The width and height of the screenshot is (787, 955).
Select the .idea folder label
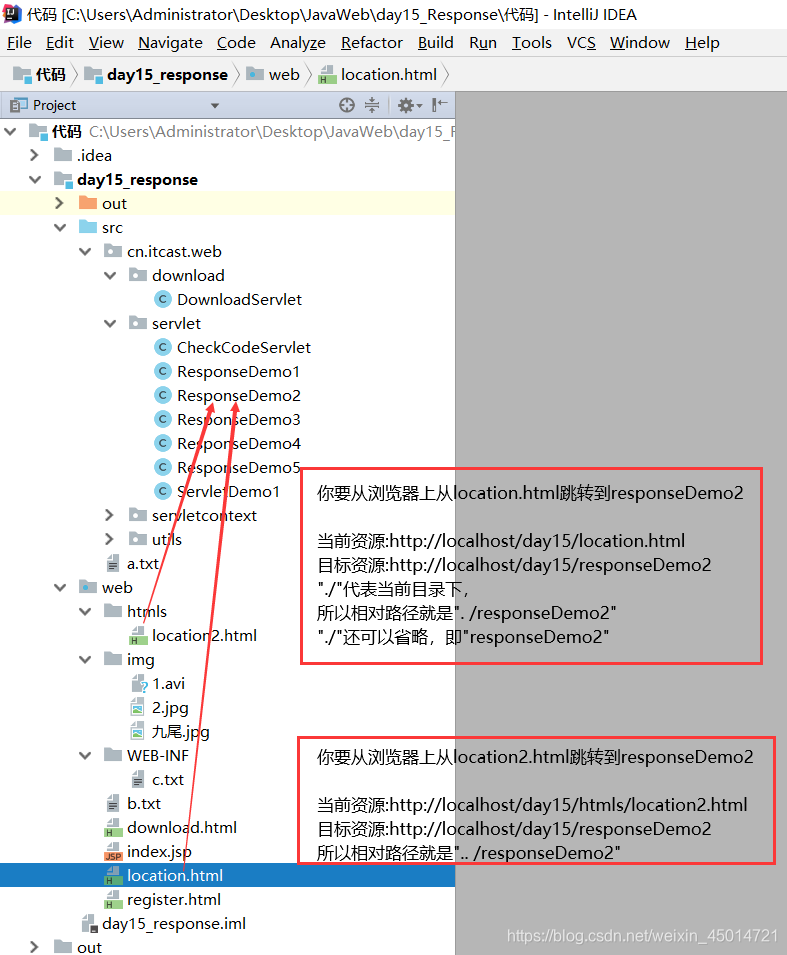coord(94,155)
